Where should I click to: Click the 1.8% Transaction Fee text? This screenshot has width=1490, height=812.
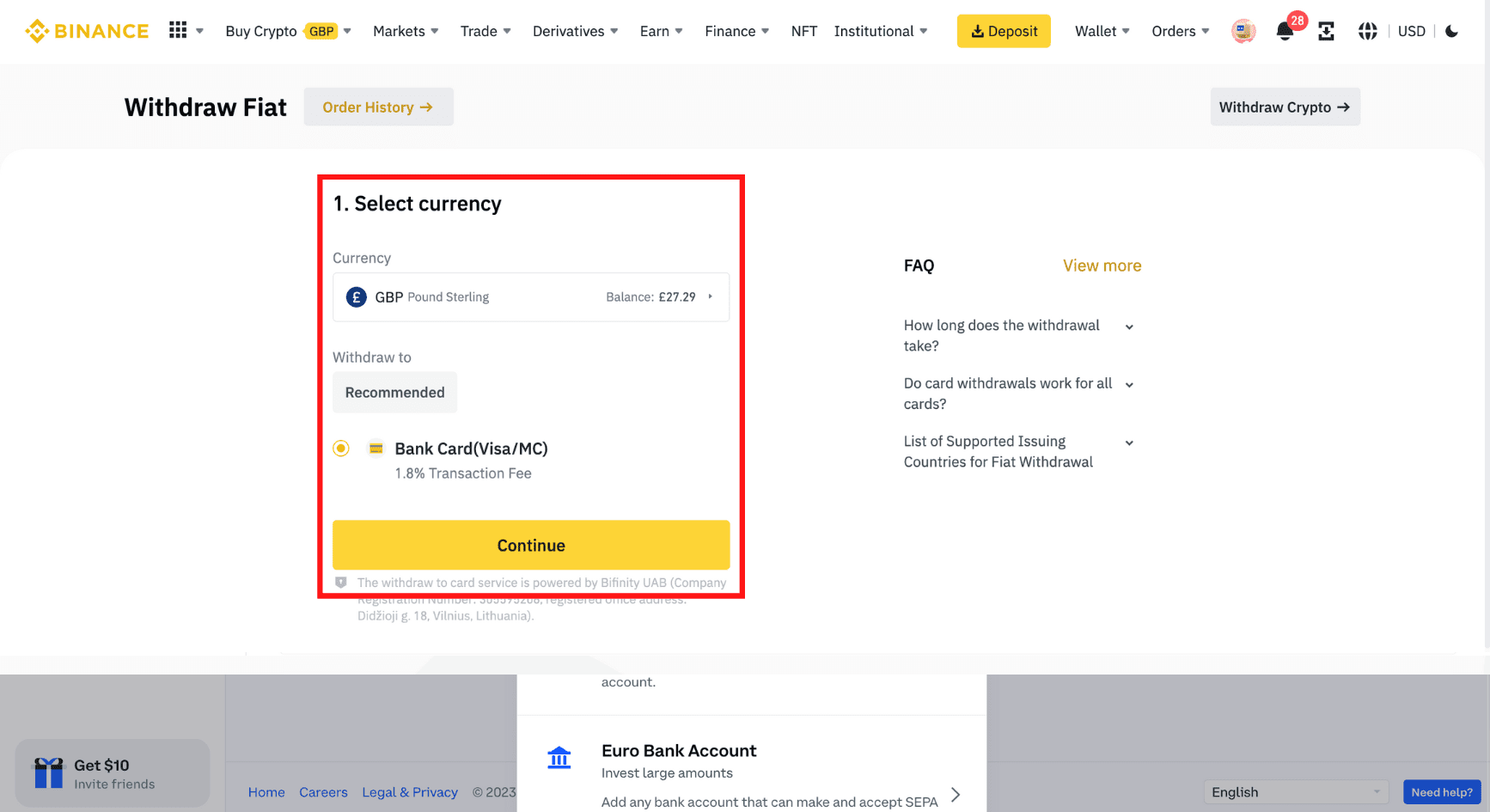(463, 473)
